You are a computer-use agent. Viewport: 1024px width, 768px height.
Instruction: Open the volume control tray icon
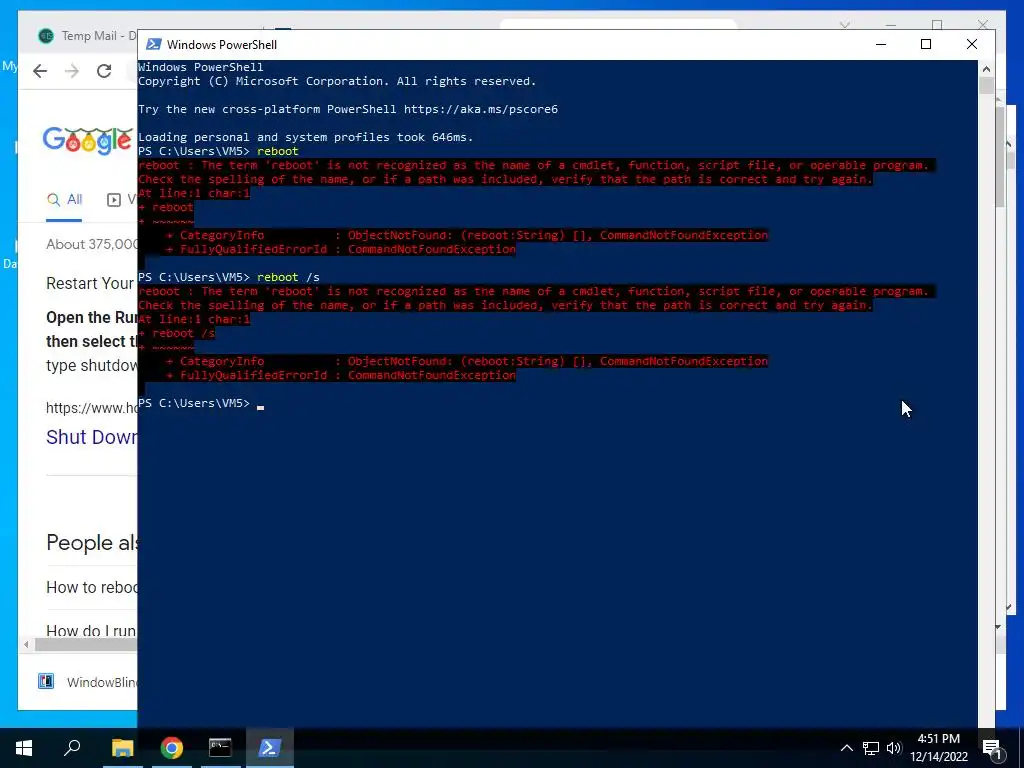894,748
